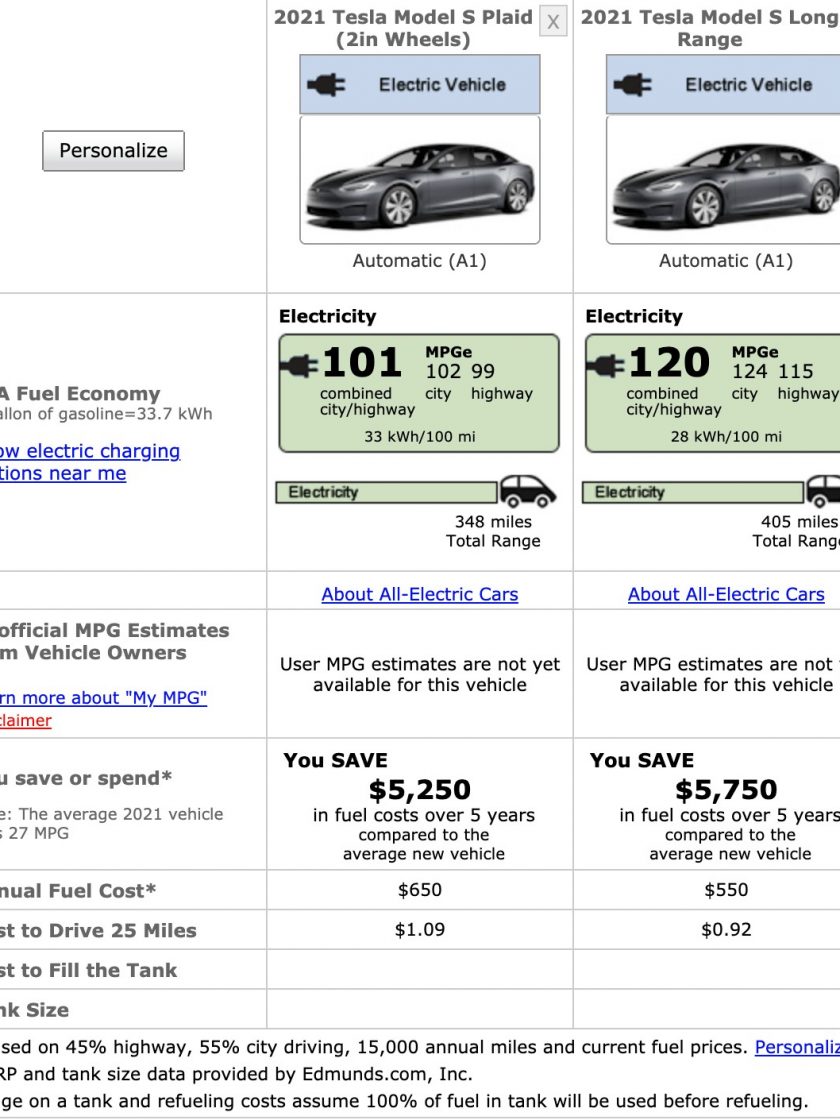Click the Plaid's "99" highway MPGe value

coord(483,371)
